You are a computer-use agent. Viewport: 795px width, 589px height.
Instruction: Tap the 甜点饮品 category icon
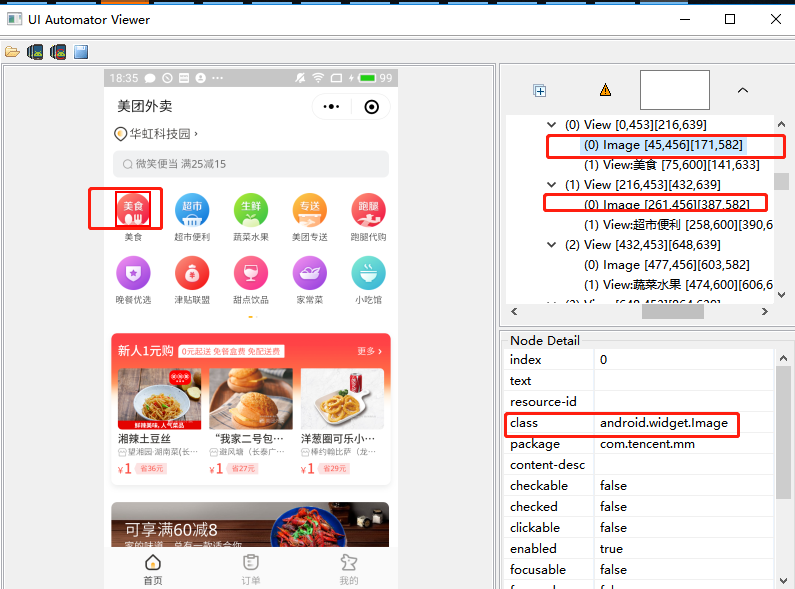[251, 273]
